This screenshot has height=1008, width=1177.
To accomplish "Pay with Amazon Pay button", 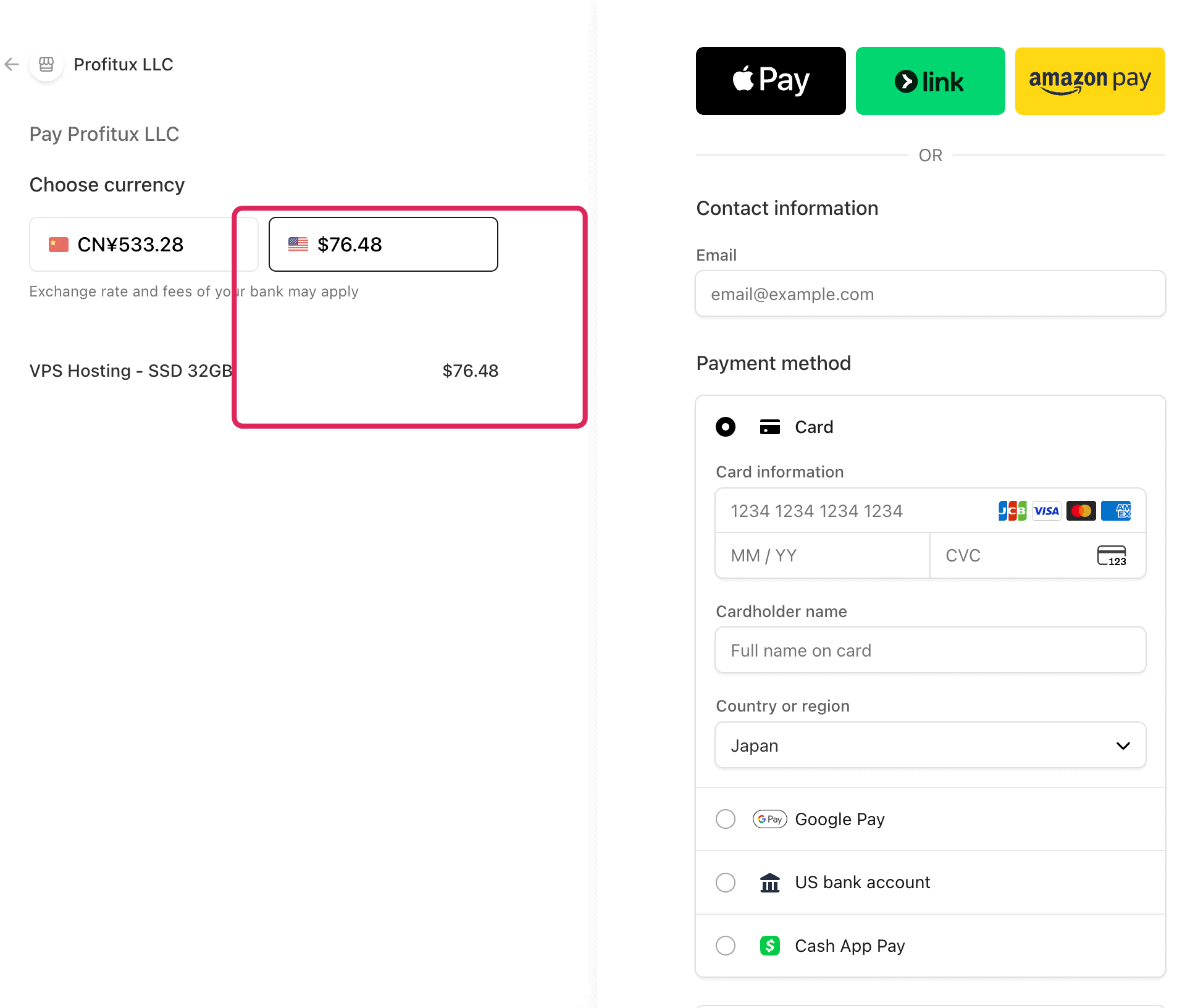I will (1090, 81).
